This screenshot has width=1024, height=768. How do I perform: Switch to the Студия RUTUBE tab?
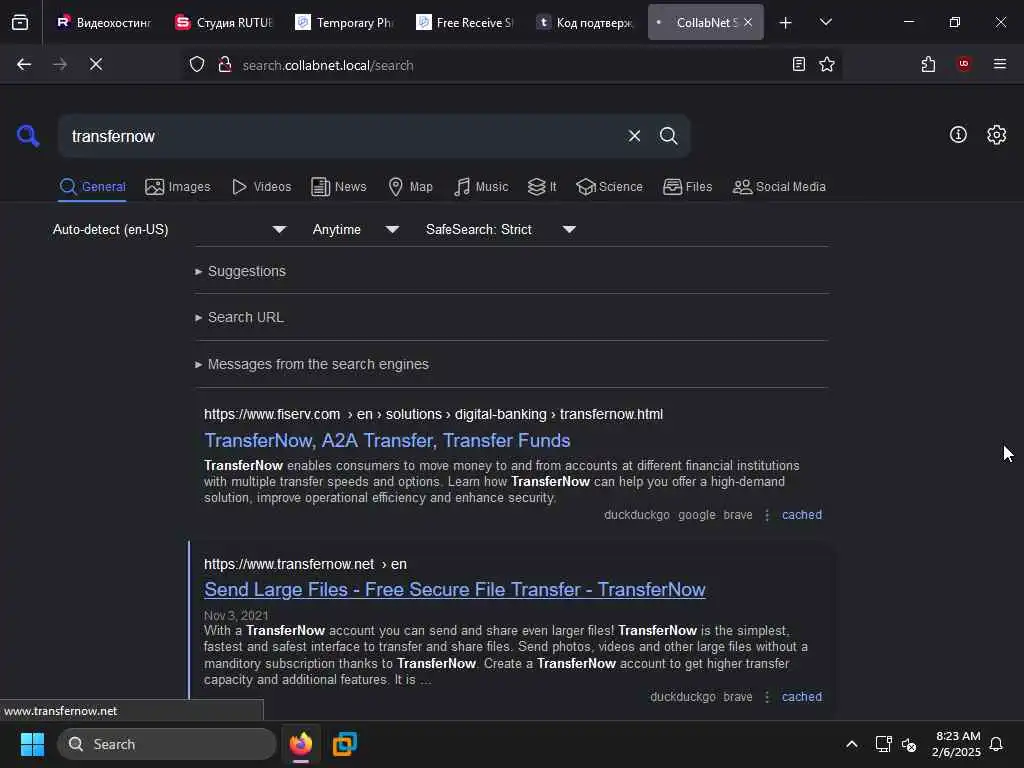tap(224, 22)
